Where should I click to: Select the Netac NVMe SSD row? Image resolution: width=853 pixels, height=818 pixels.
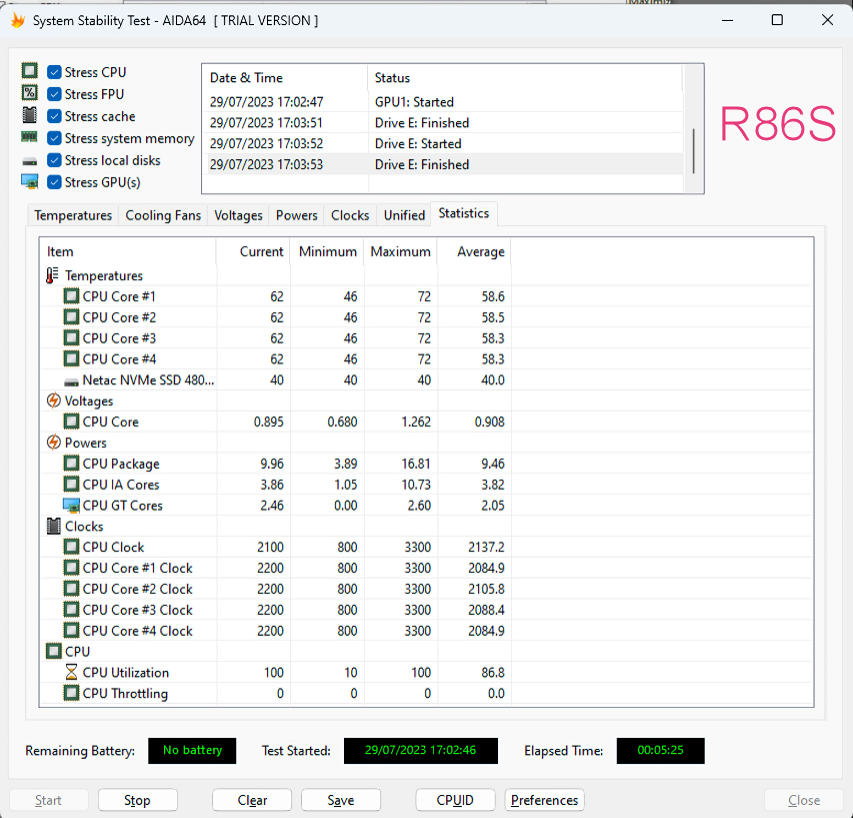tap(426, 380)
